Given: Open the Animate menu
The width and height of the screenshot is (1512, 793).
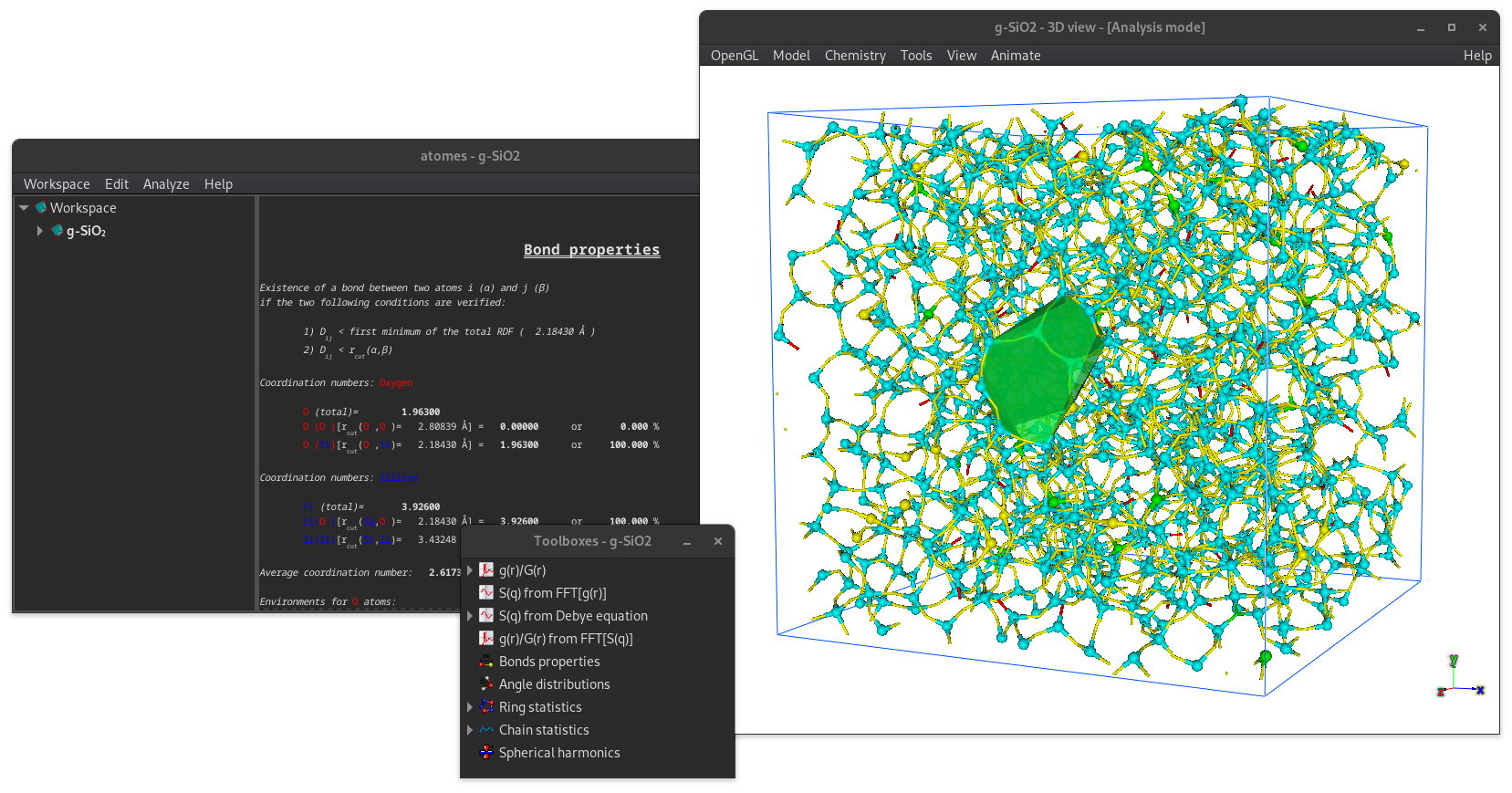Looking at the screenshot, I should point(1015,56).
